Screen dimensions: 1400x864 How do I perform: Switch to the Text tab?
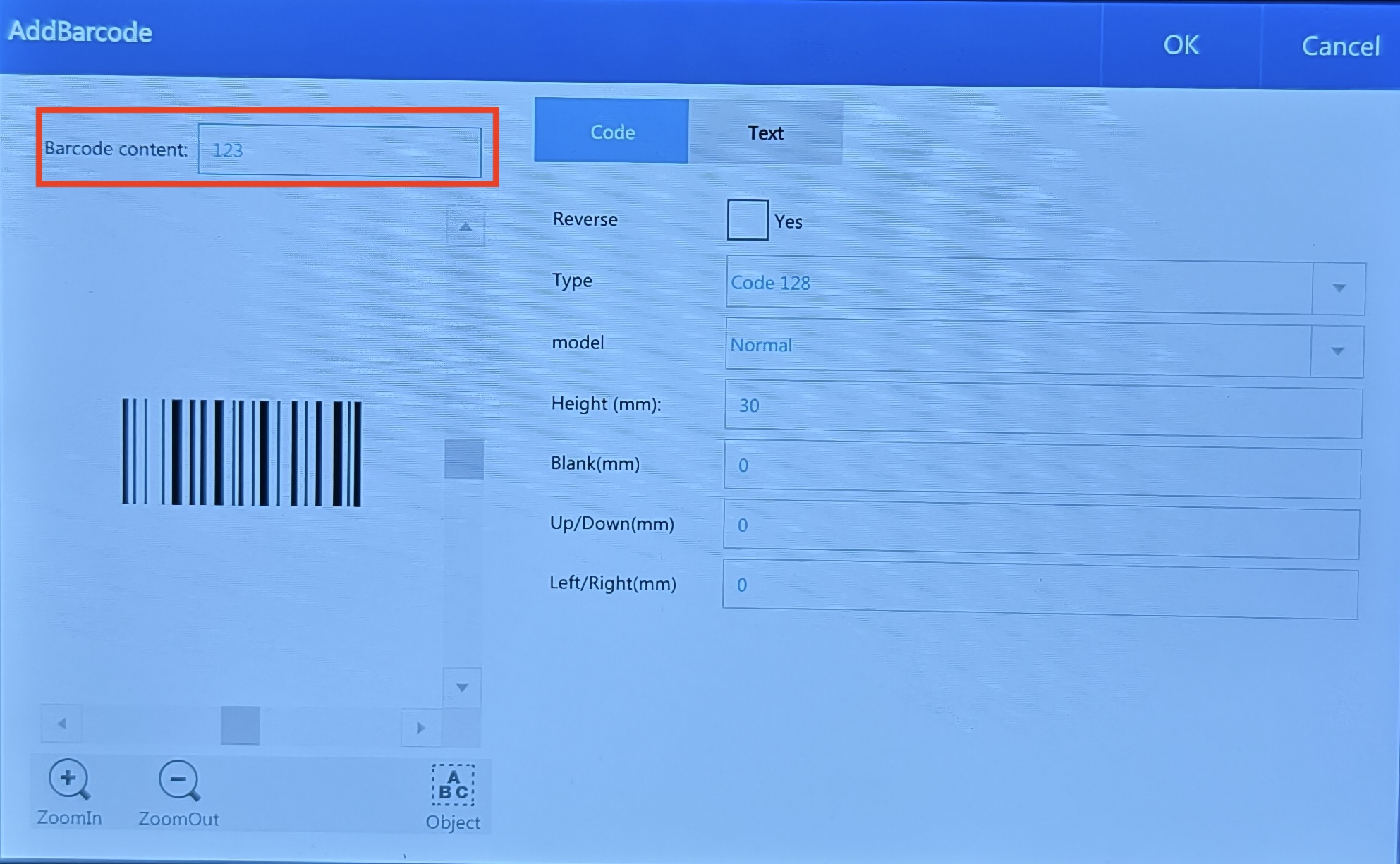(766, 133)
